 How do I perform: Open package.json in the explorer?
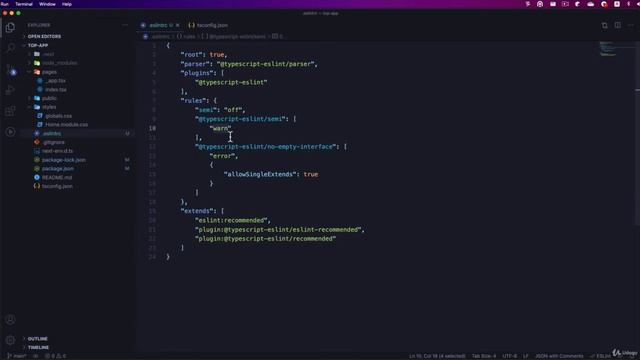(x=58, y=169)
